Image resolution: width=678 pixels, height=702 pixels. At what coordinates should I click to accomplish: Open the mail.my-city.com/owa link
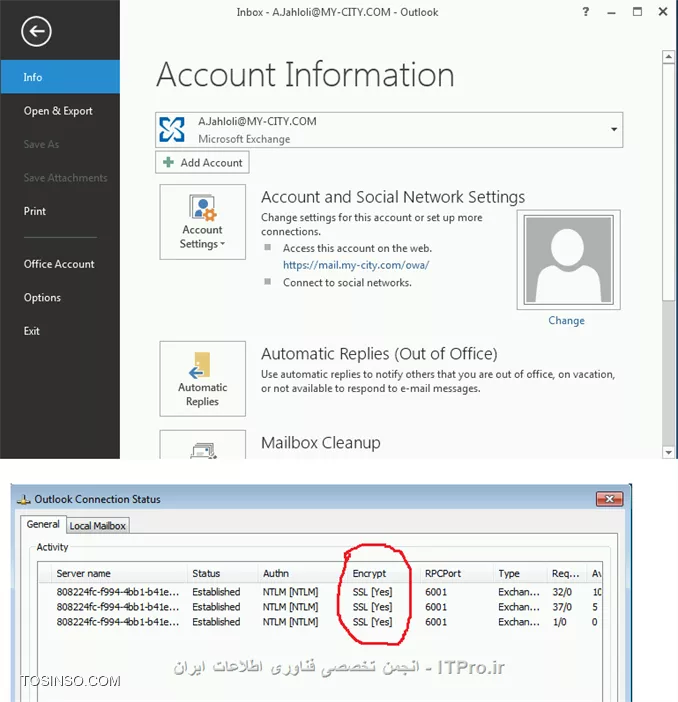(356, 265)
